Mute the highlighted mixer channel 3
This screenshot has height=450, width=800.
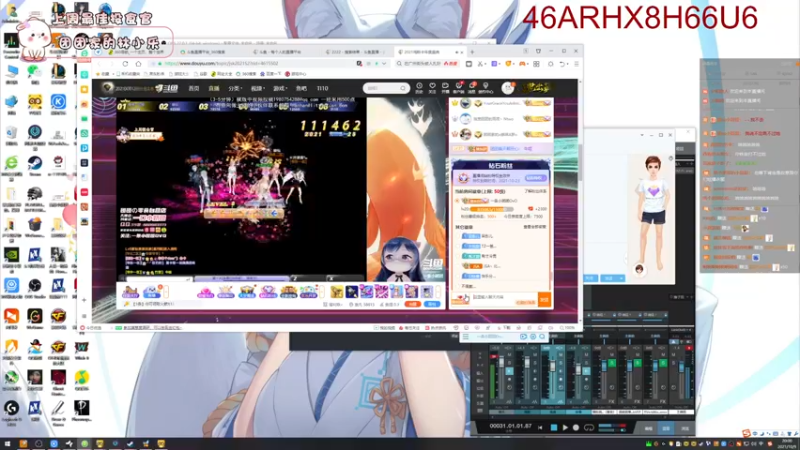(561, 355)
